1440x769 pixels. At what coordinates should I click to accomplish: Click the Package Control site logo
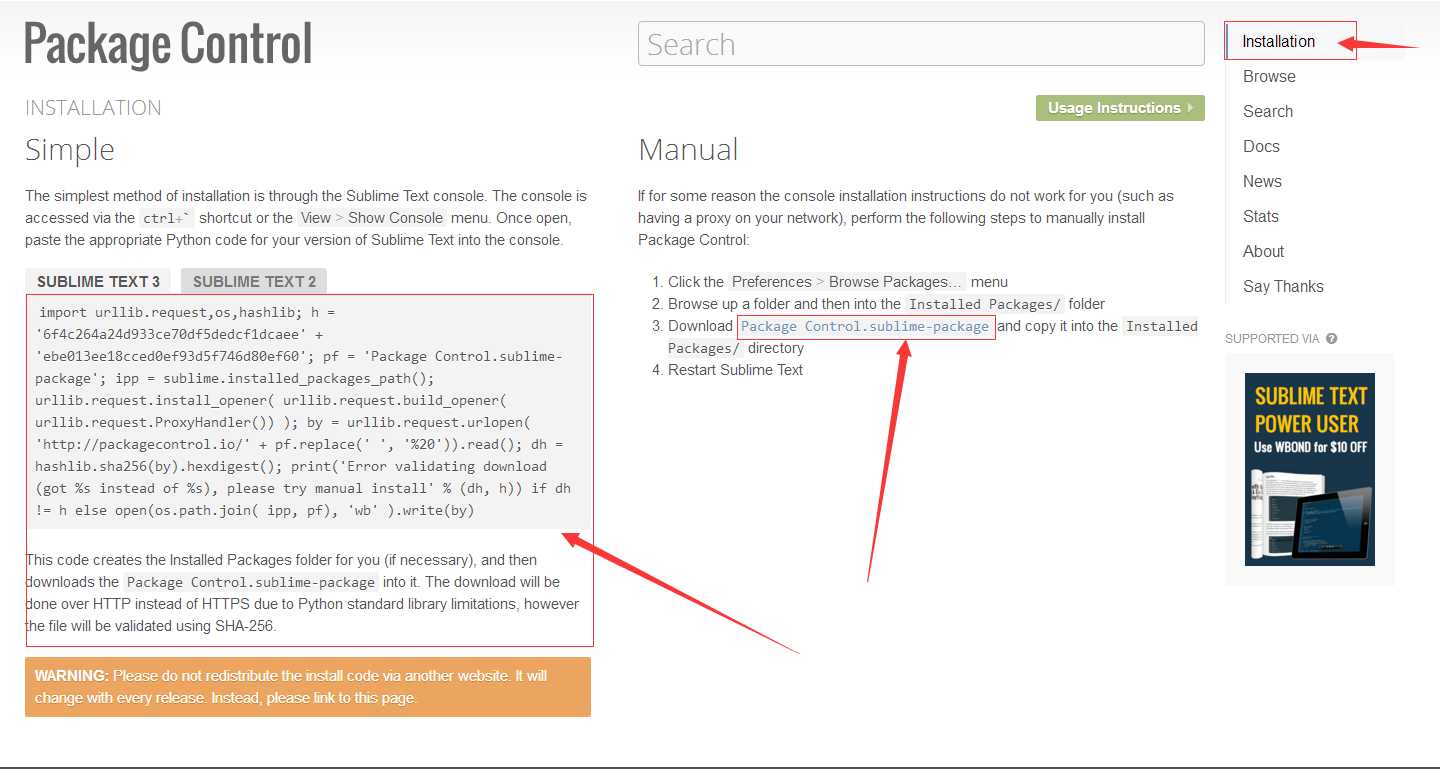168,45
